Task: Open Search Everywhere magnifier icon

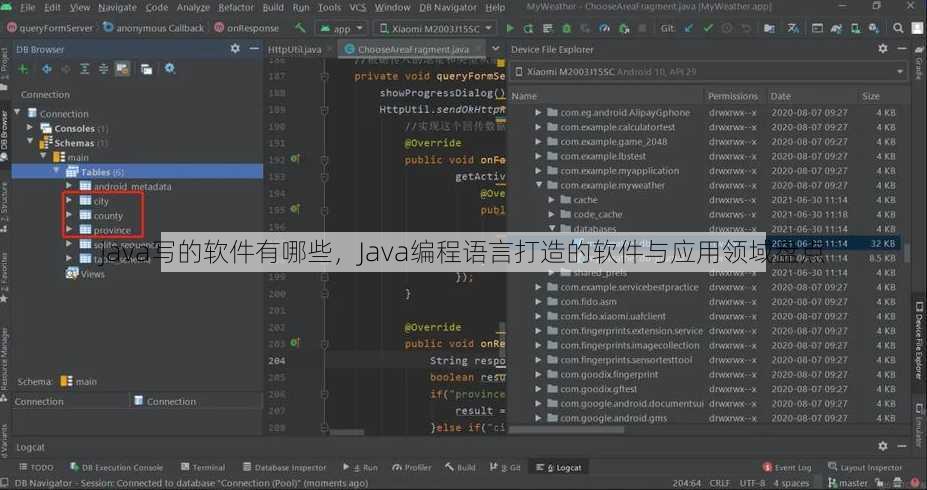Action: tap(898, 28)
